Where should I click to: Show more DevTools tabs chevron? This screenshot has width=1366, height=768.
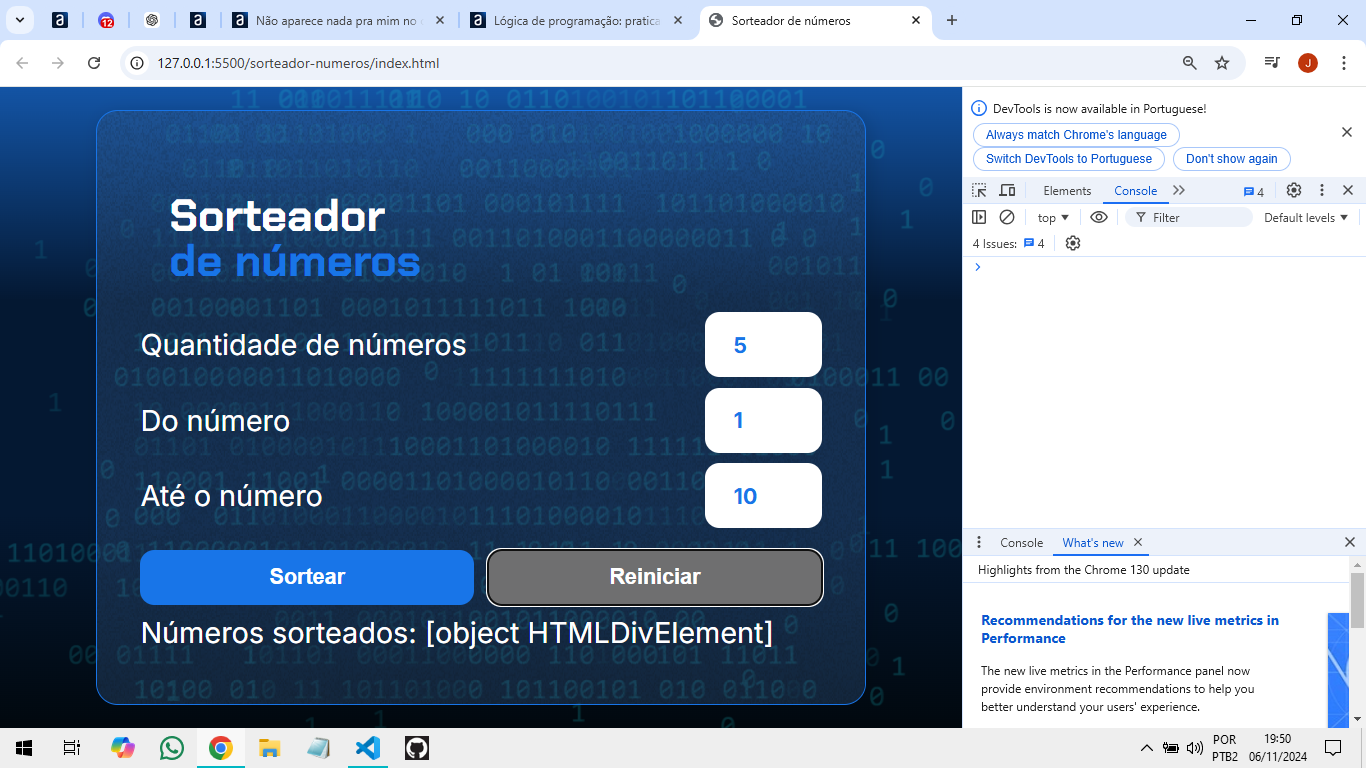[1179, 190]
